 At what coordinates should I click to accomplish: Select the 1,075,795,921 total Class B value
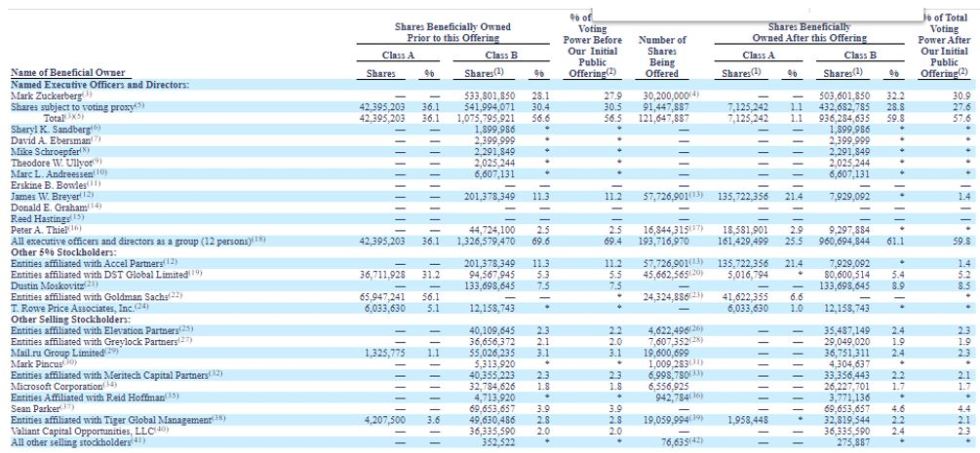tap(486, 117)
